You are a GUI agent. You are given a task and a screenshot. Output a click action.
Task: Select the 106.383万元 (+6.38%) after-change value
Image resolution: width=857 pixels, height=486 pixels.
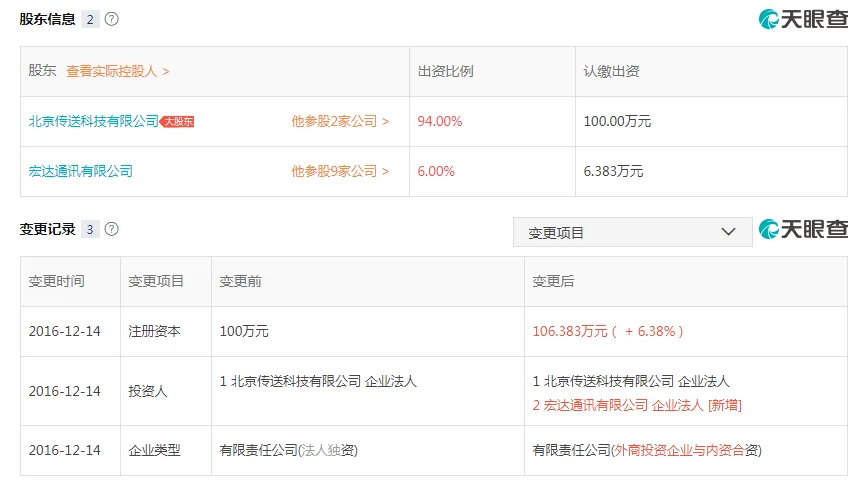608,331
